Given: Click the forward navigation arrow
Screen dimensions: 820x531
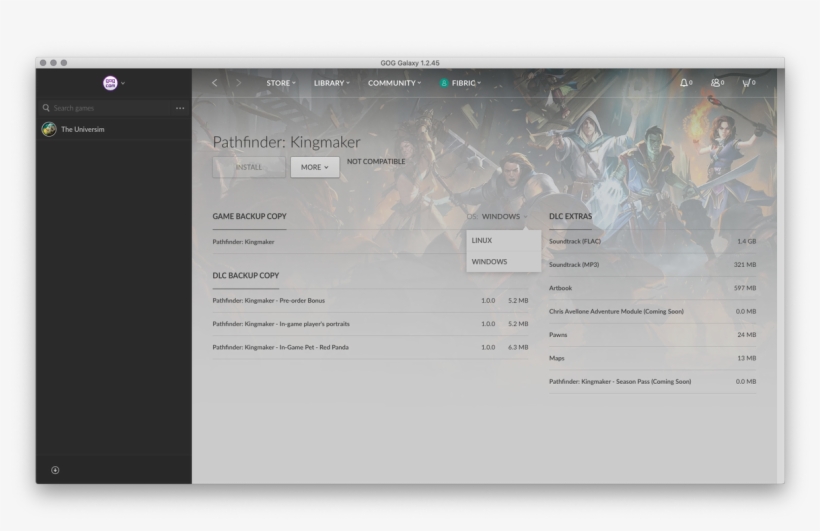Looking at the screenshot, I should coord(238,83).
